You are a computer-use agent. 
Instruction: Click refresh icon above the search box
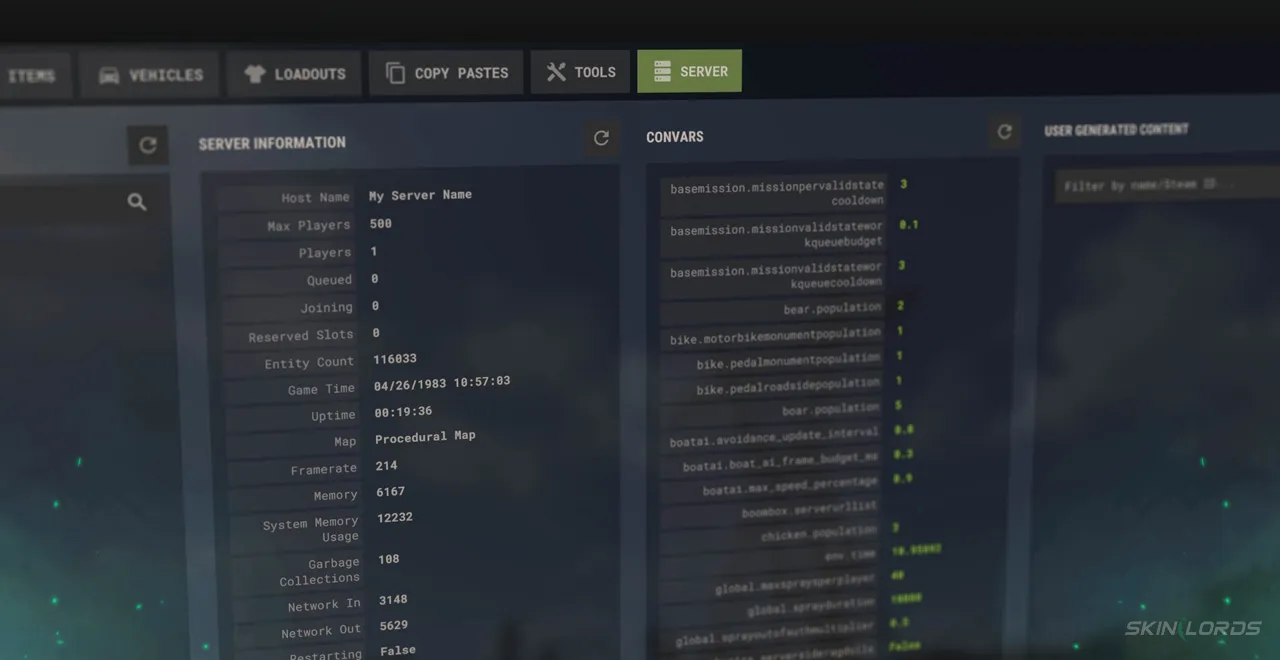tap(148, 145)
